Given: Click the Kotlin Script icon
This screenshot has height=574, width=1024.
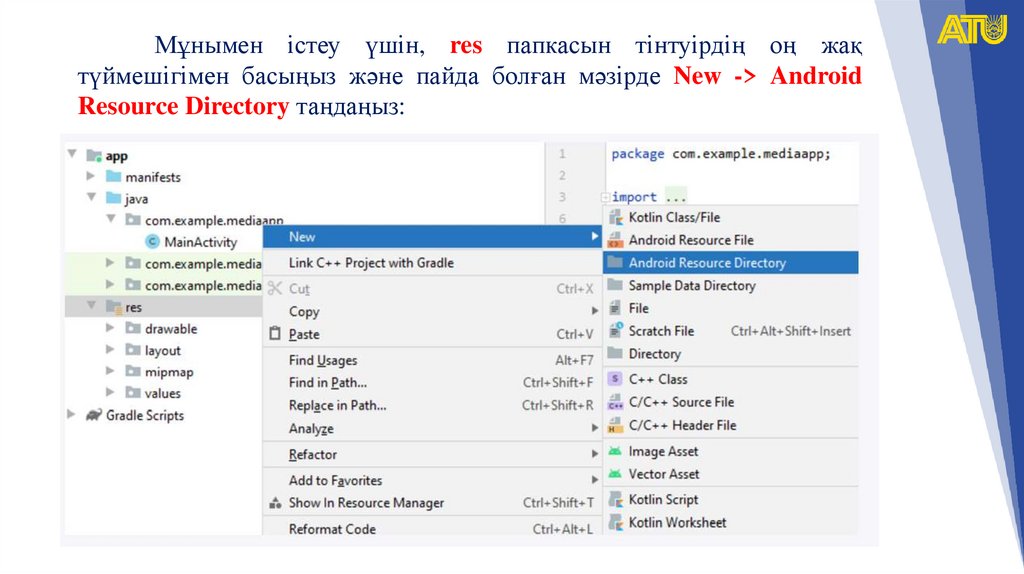Looking at the screenshot, I should point(615,500).
